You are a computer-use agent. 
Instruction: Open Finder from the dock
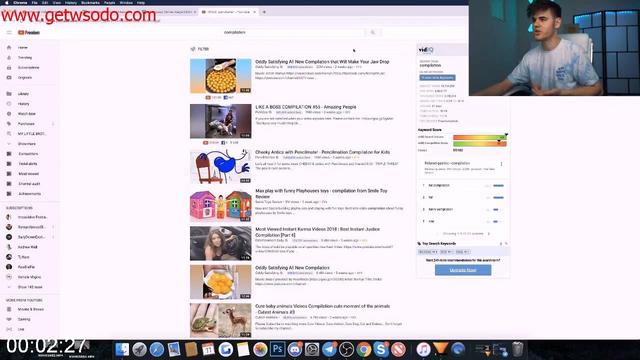[x=122, y=349]
